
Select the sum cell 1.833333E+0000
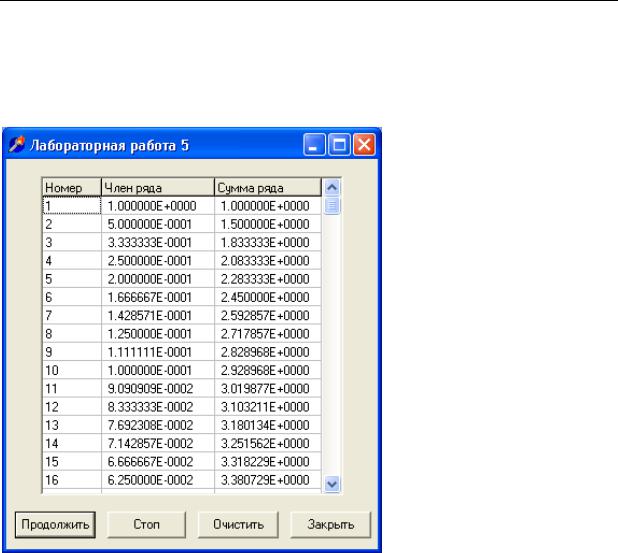pos(268,242)
